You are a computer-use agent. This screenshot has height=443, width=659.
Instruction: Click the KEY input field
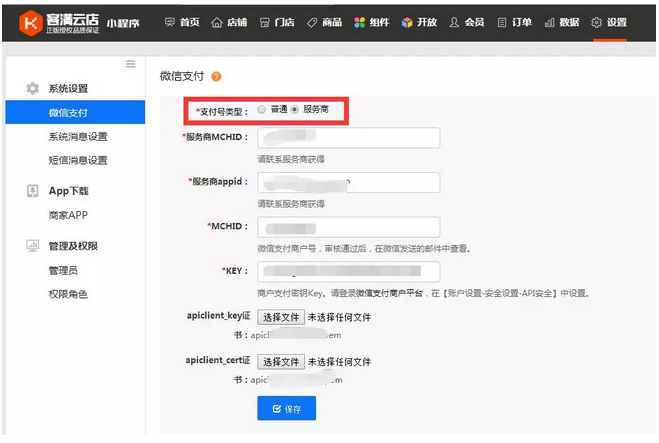(349, 272)
